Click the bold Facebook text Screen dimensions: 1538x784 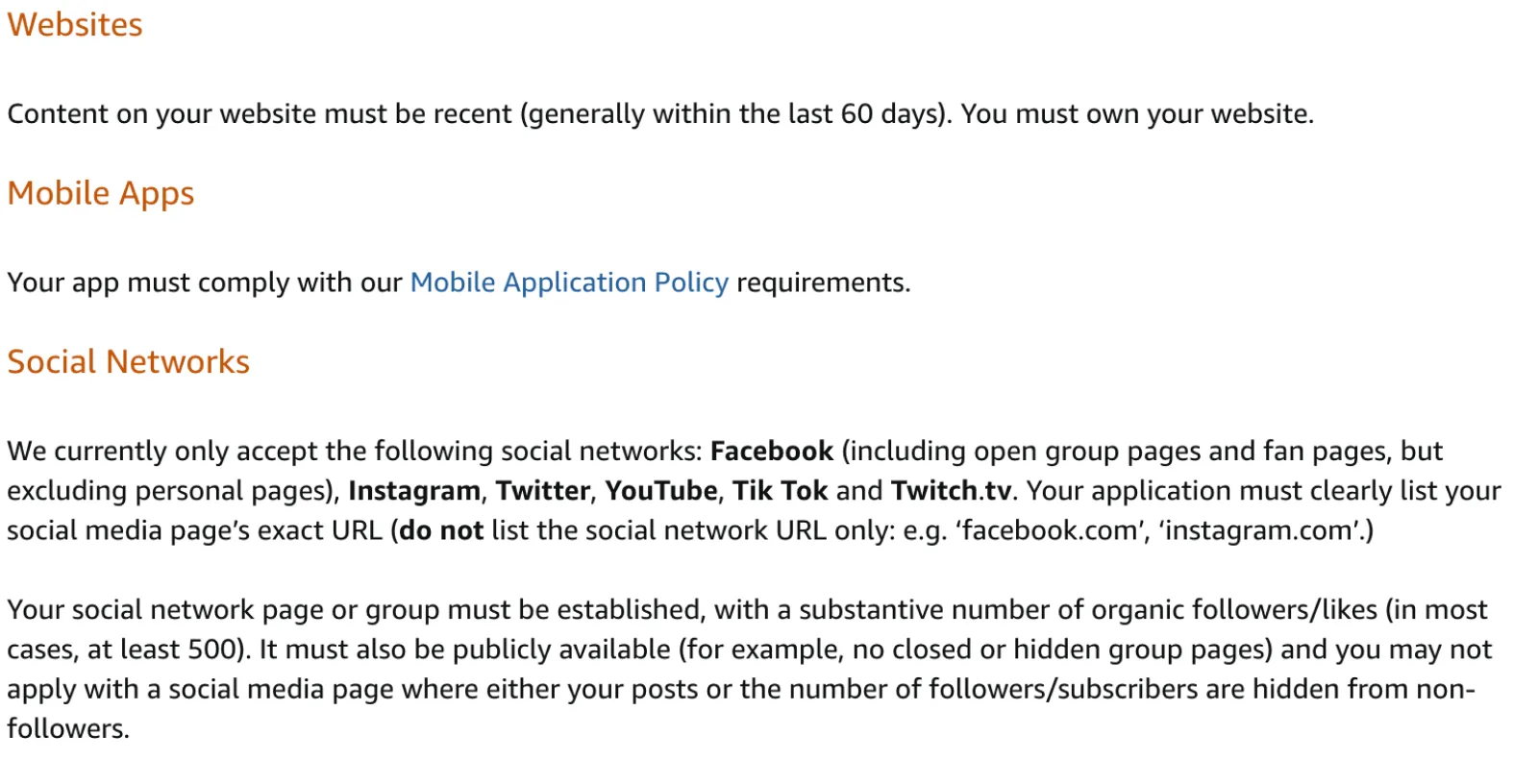point(772,452)
